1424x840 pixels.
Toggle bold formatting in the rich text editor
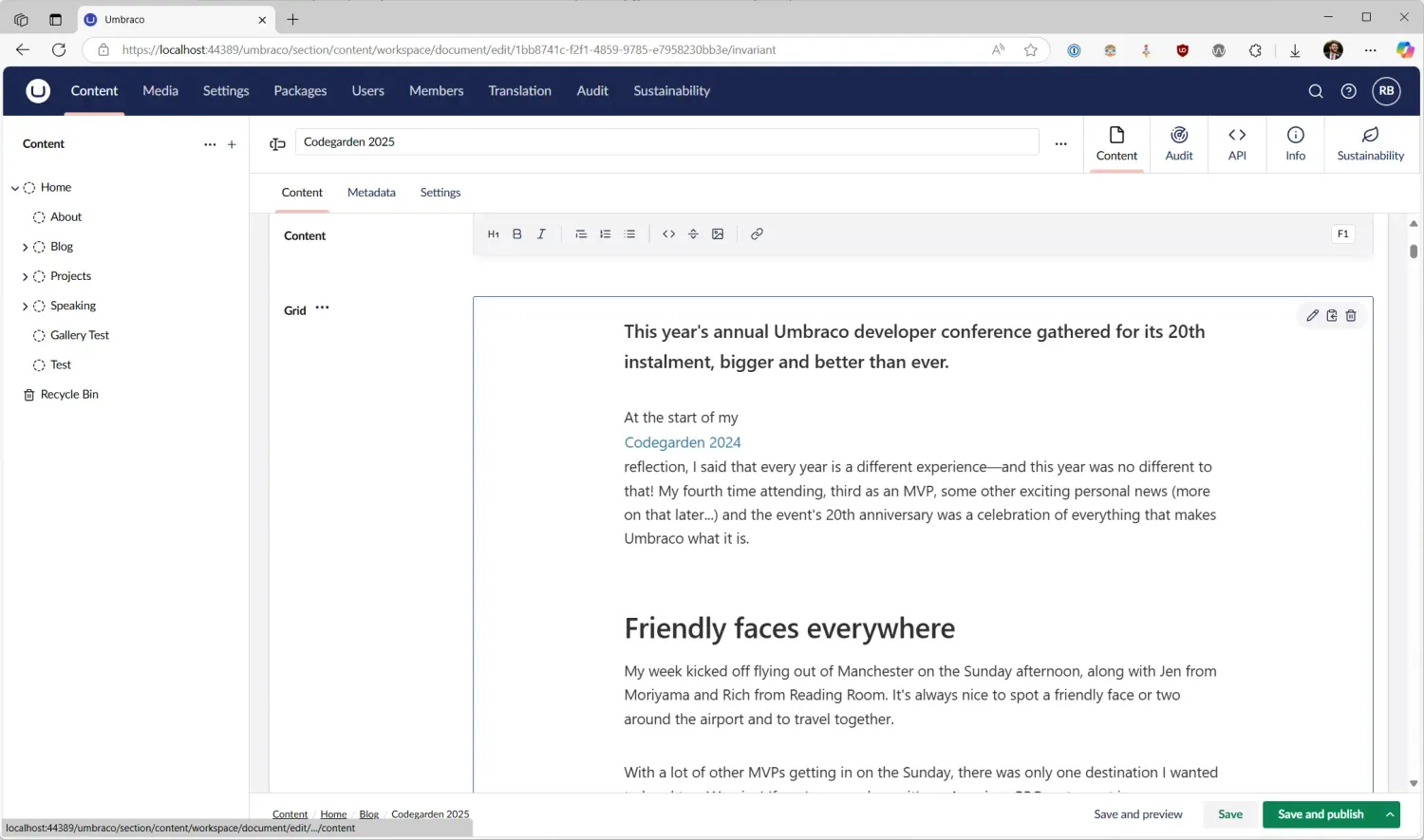click(516, 233)
